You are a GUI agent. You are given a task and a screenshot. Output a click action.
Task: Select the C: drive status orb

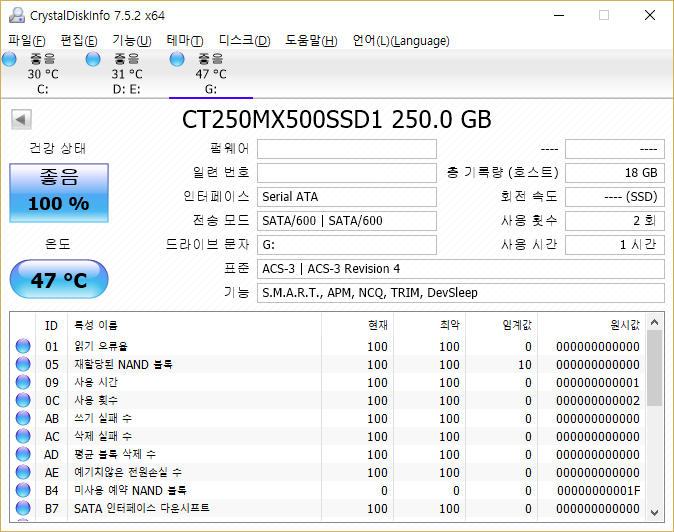9,59
